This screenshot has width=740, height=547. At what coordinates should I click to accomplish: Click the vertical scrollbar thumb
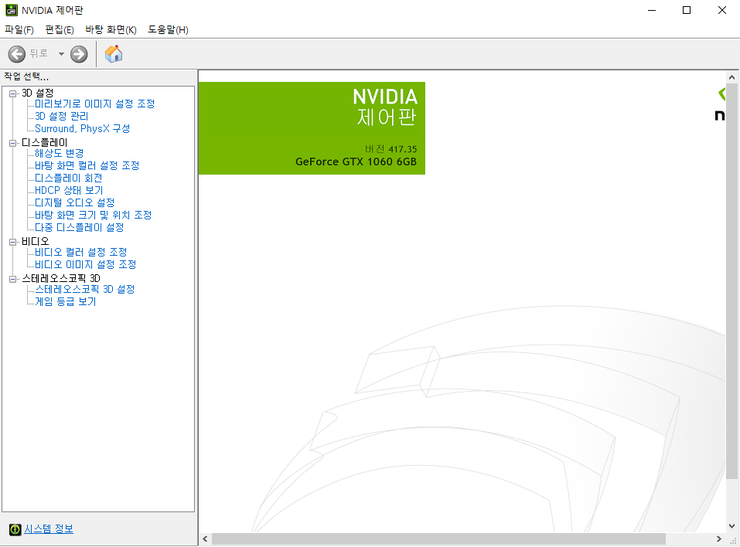(732, 282)
